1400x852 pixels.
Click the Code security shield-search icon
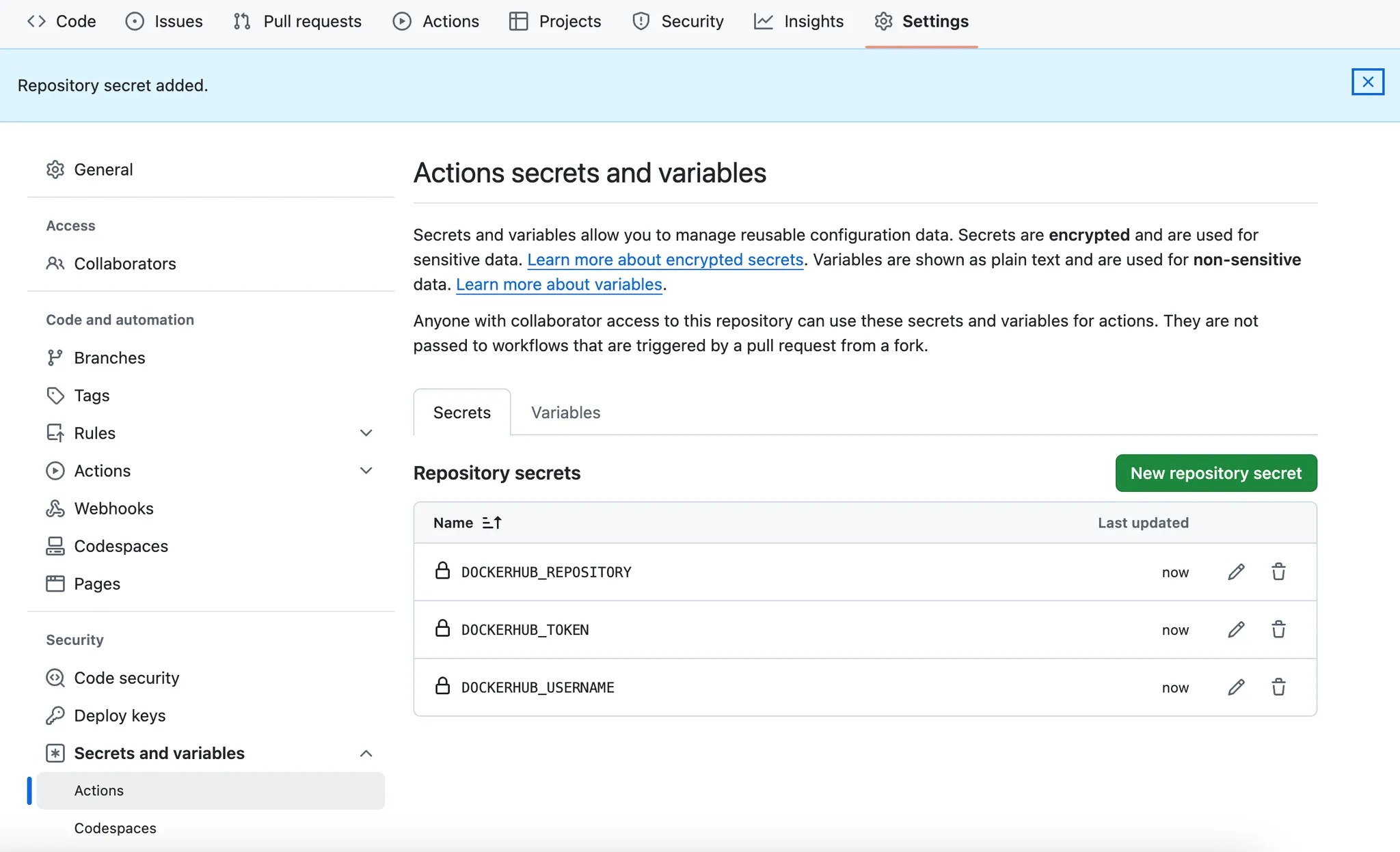55,678
